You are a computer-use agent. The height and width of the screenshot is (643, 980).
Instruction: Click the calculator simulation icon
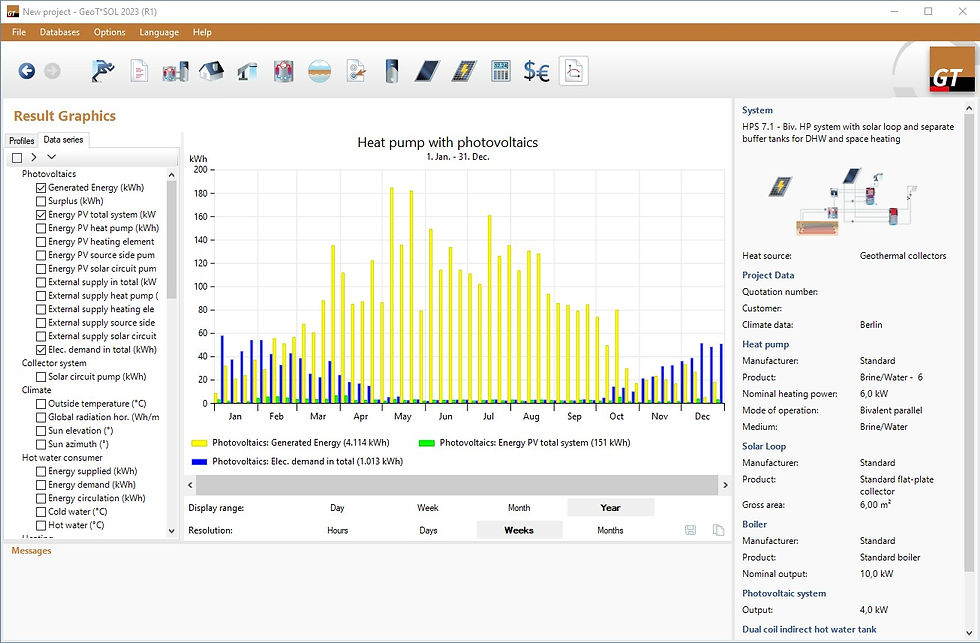(x=501, y=71)
